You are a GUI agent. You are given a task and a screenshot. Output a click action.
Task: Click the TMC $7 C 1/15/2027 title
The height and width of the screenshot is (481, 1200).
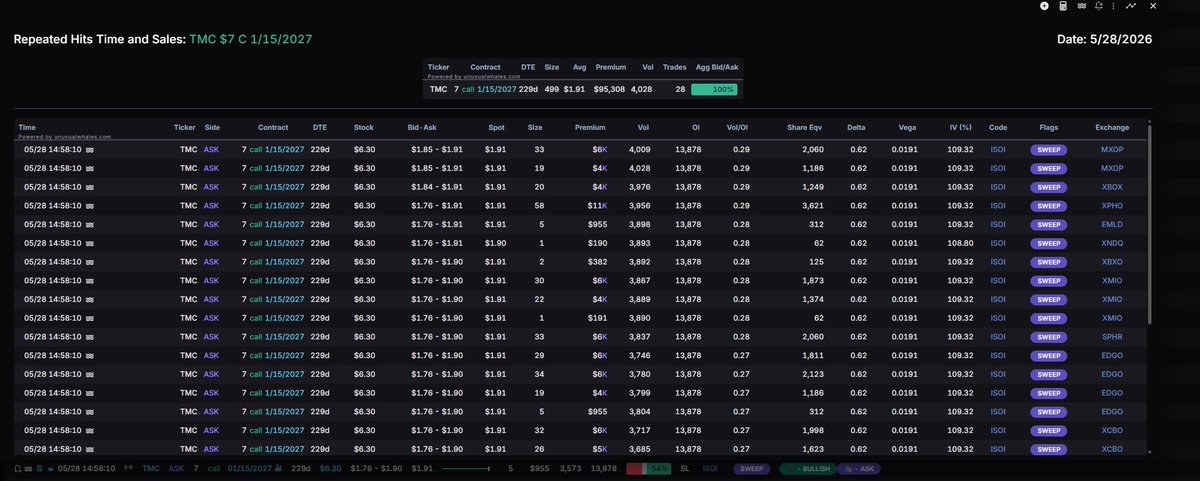251,39
